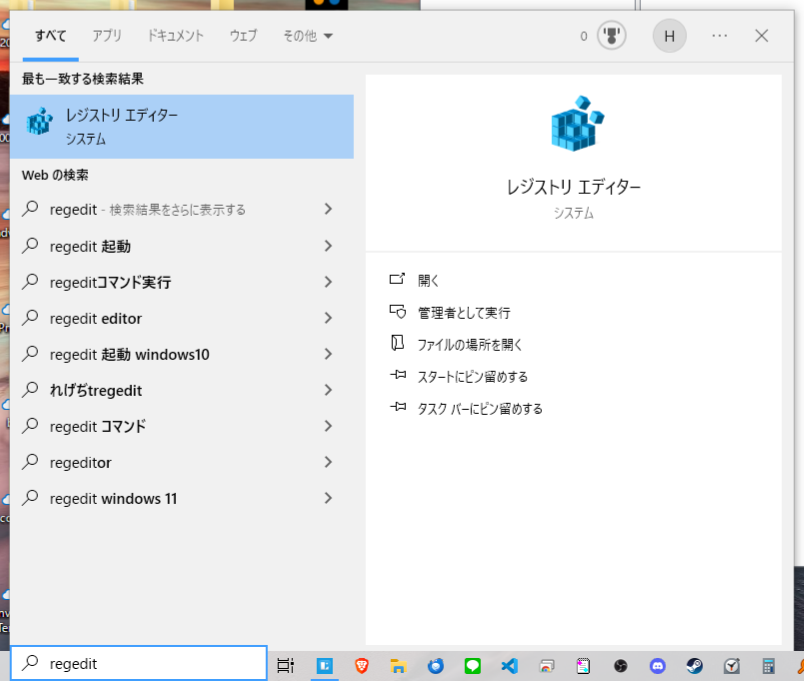This screenshot has height=681, width=804.
Task: Click the magnifier icon in the search box
Action: [30, 663]
